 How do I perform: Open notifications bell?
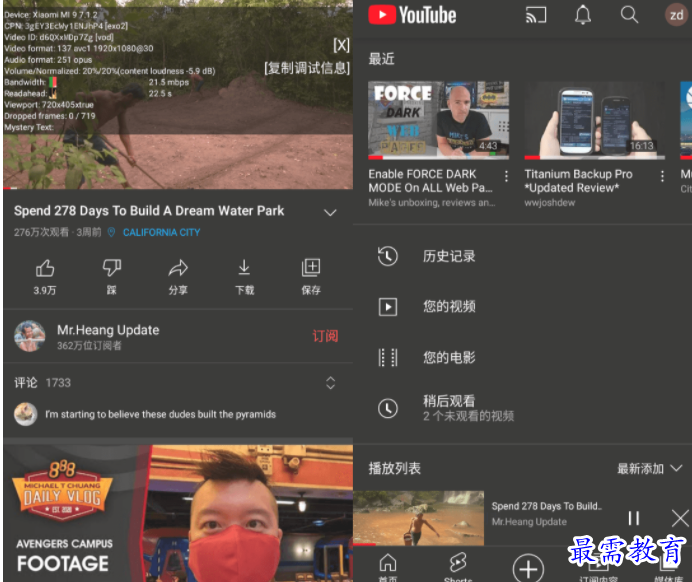[x=583, y=15]
